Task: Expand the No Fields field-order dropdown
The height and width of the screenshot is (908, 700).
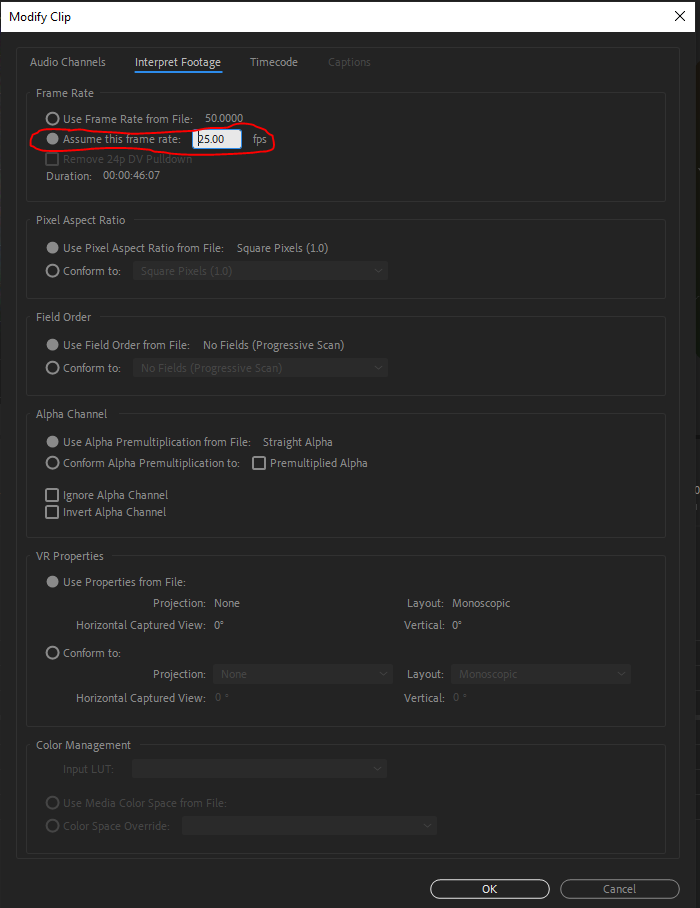Action: coord(260,367)
